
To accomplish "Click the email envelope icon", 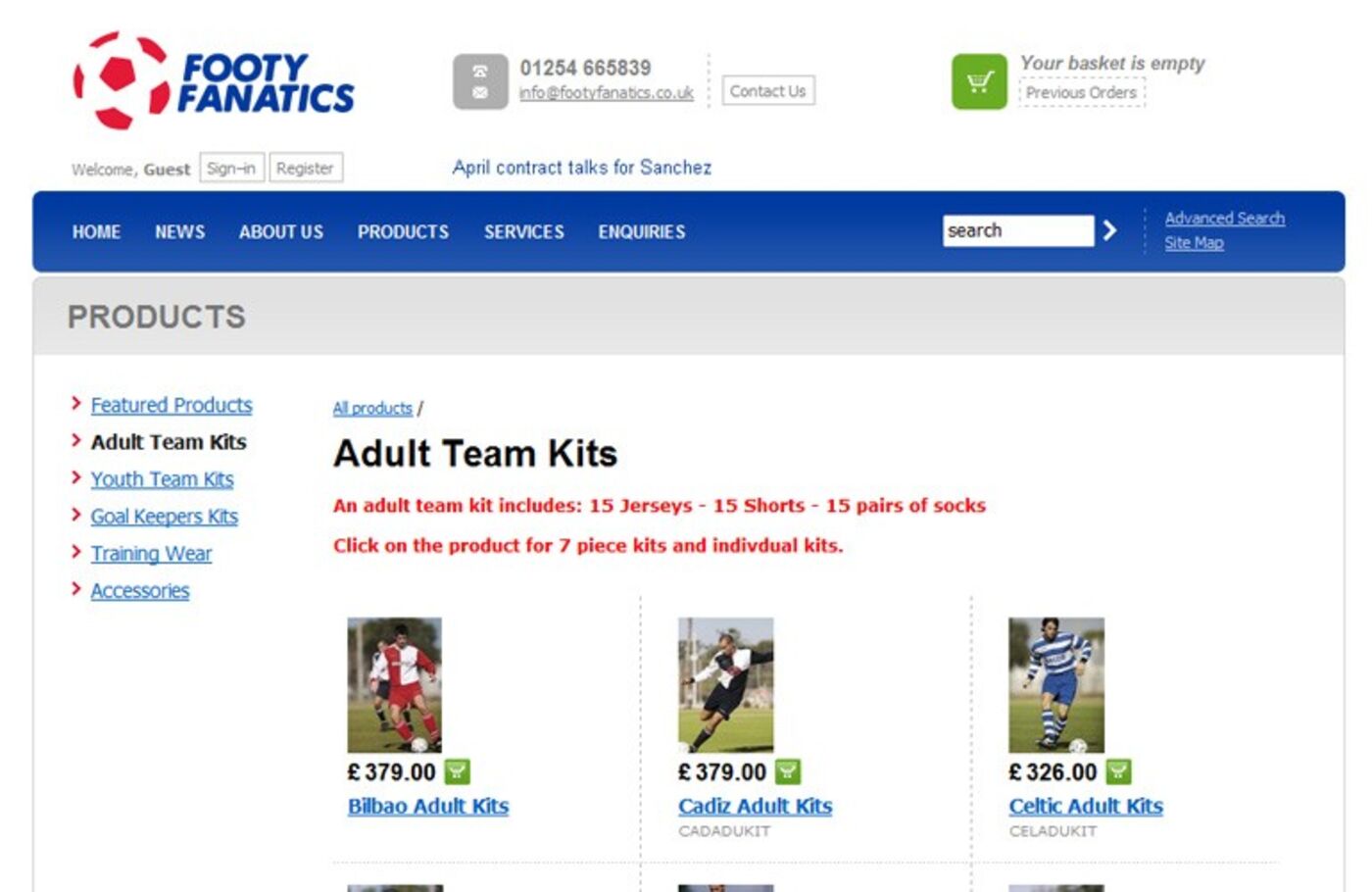I will click(x=479, y=91).
